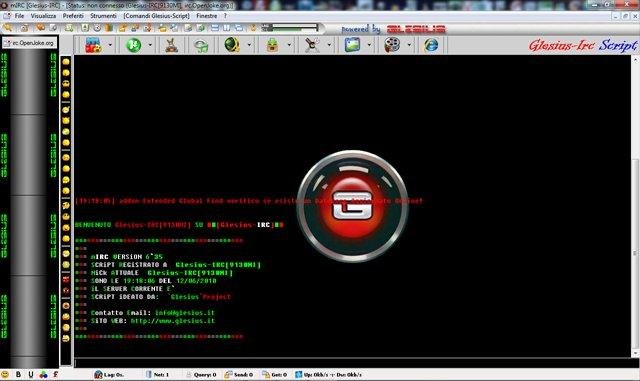The width and height of the screenshot is (640, 381).
Task: Click the tile vertical windows icon
Action: [x=227, y=28]
